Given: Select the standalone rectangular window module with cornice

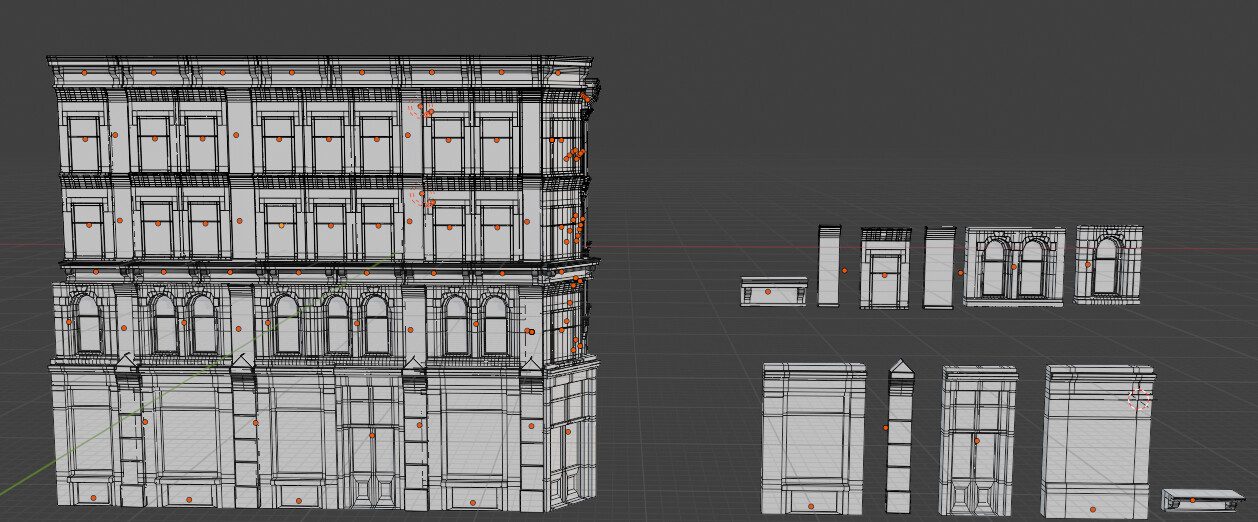Looking at the screenshot, I should pos(885,267).
